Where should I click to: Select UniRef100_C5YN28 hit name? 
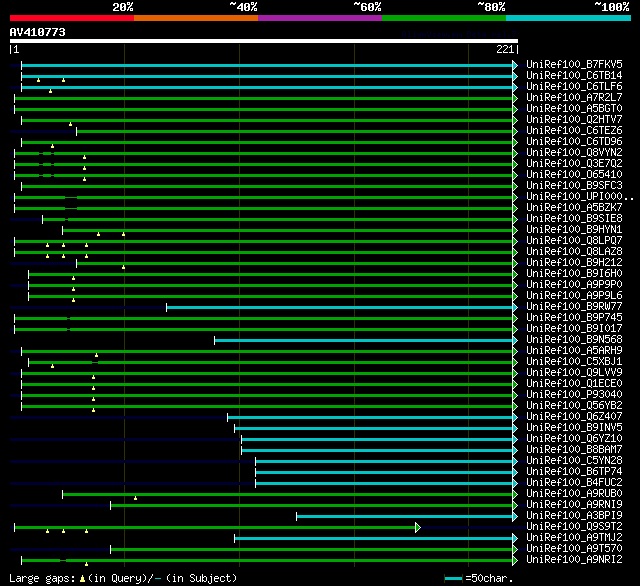click(574, 461)
